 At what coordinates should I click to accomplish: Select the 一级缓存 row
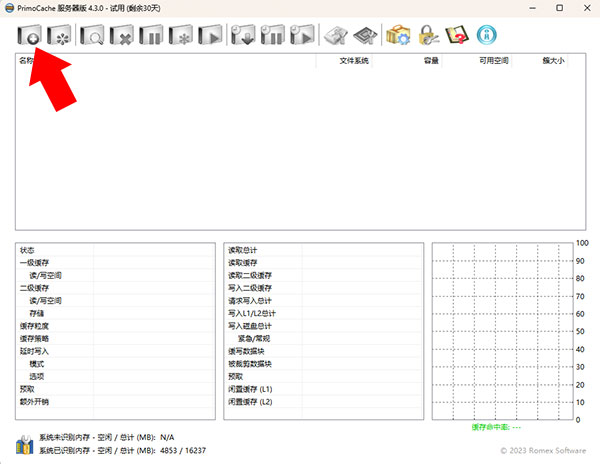click(115, 263)
